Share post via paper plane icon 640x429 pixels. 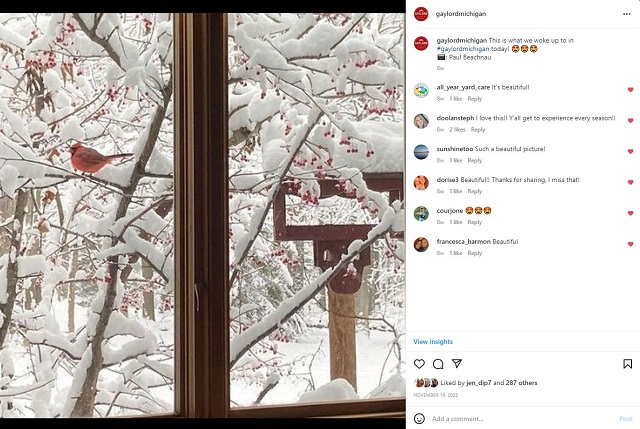coord(457,363)
